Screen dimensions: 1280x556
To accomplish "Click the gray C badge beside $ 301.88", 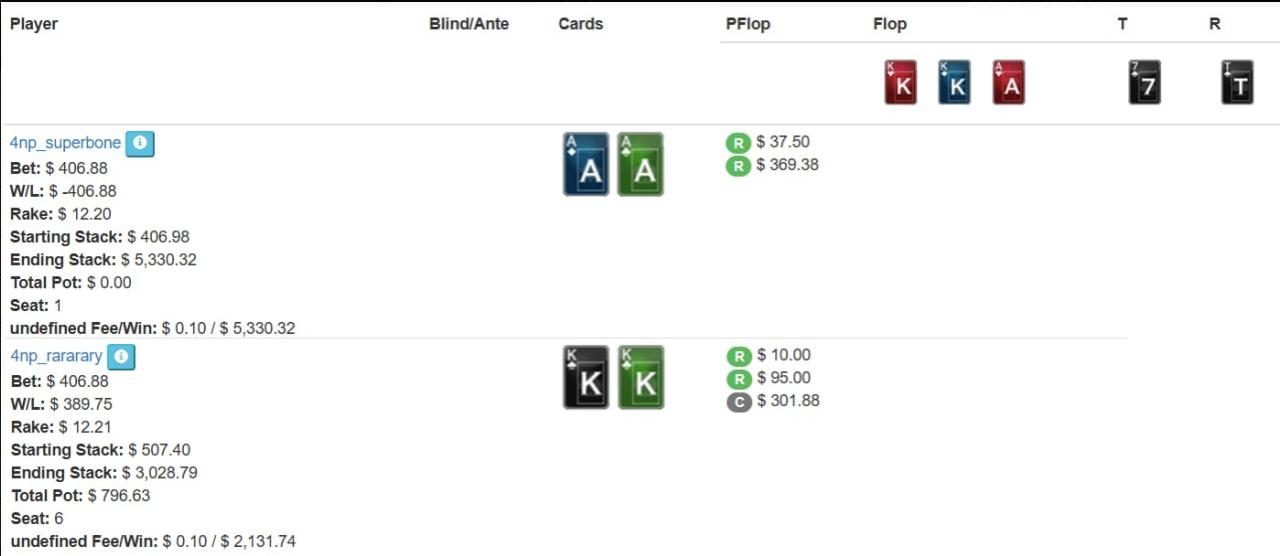I will 739,402.
